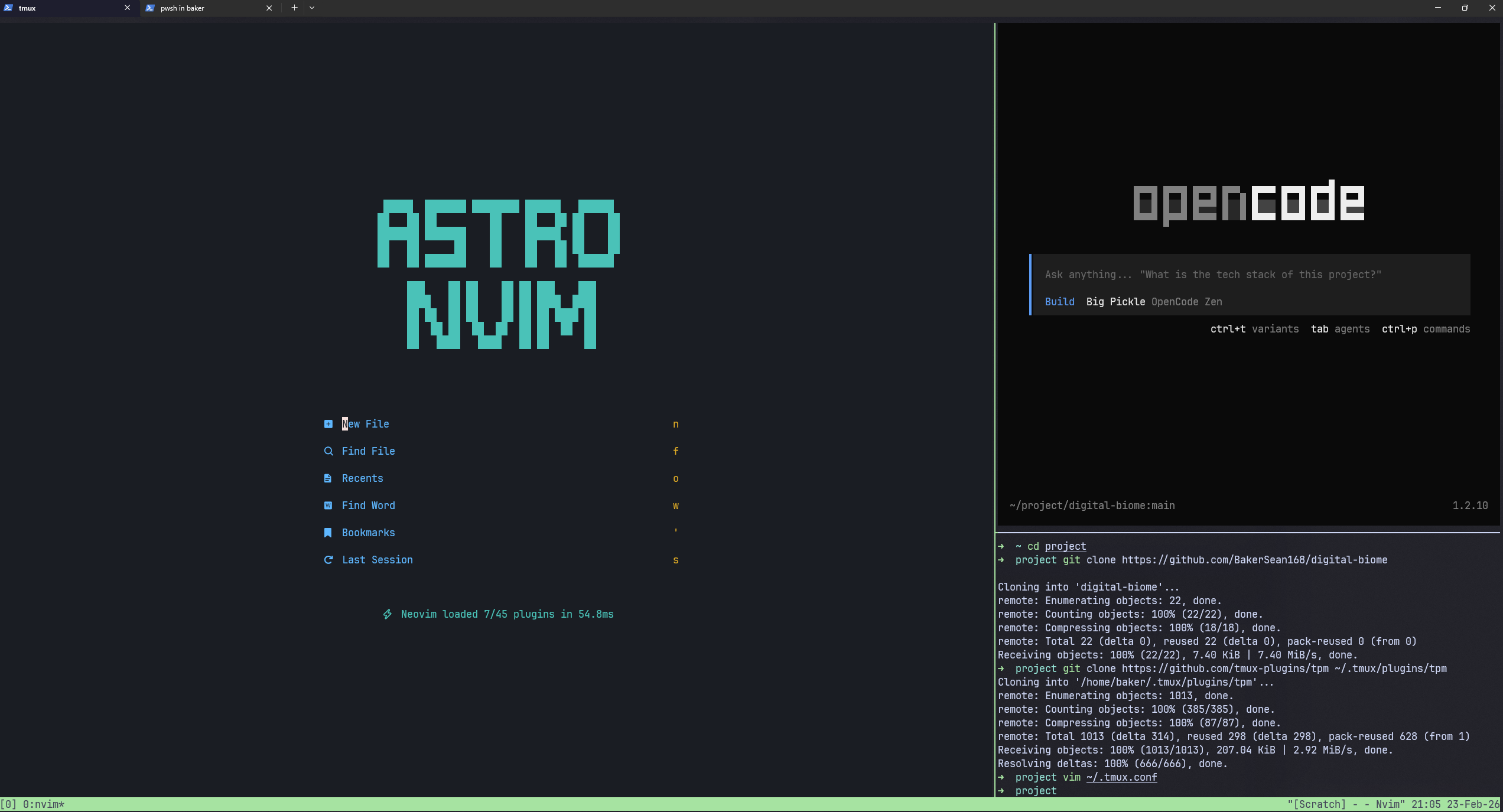
Task: Choose the Bookmarks menu entry
Action: (x=501, y=533)
